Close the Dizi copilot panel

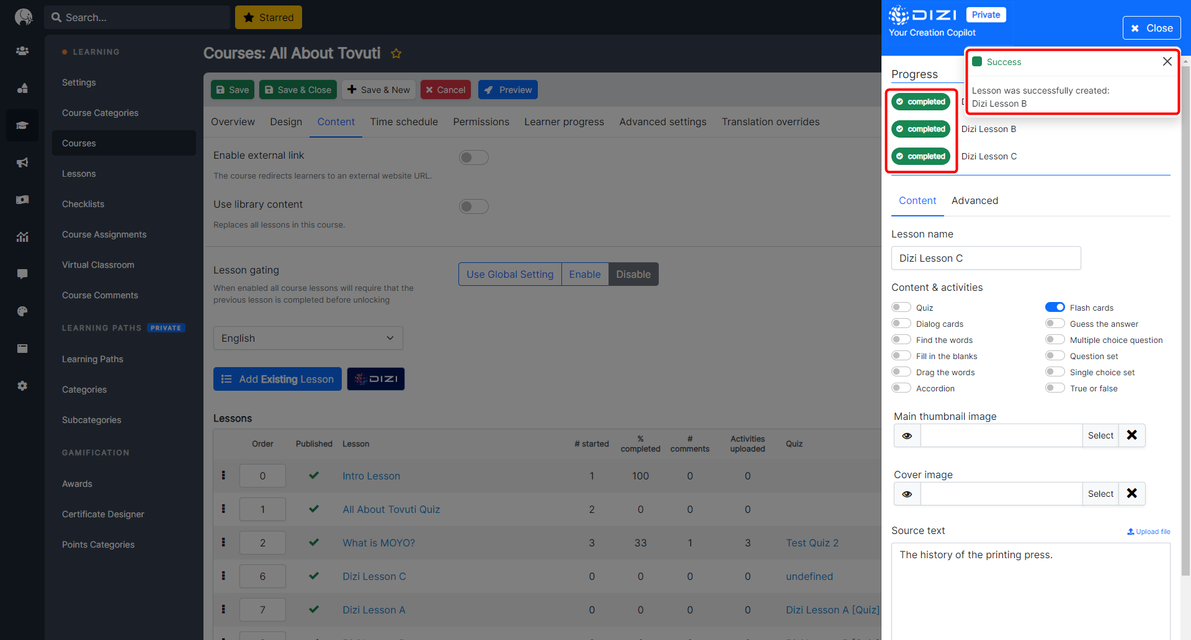(1152, 28)
